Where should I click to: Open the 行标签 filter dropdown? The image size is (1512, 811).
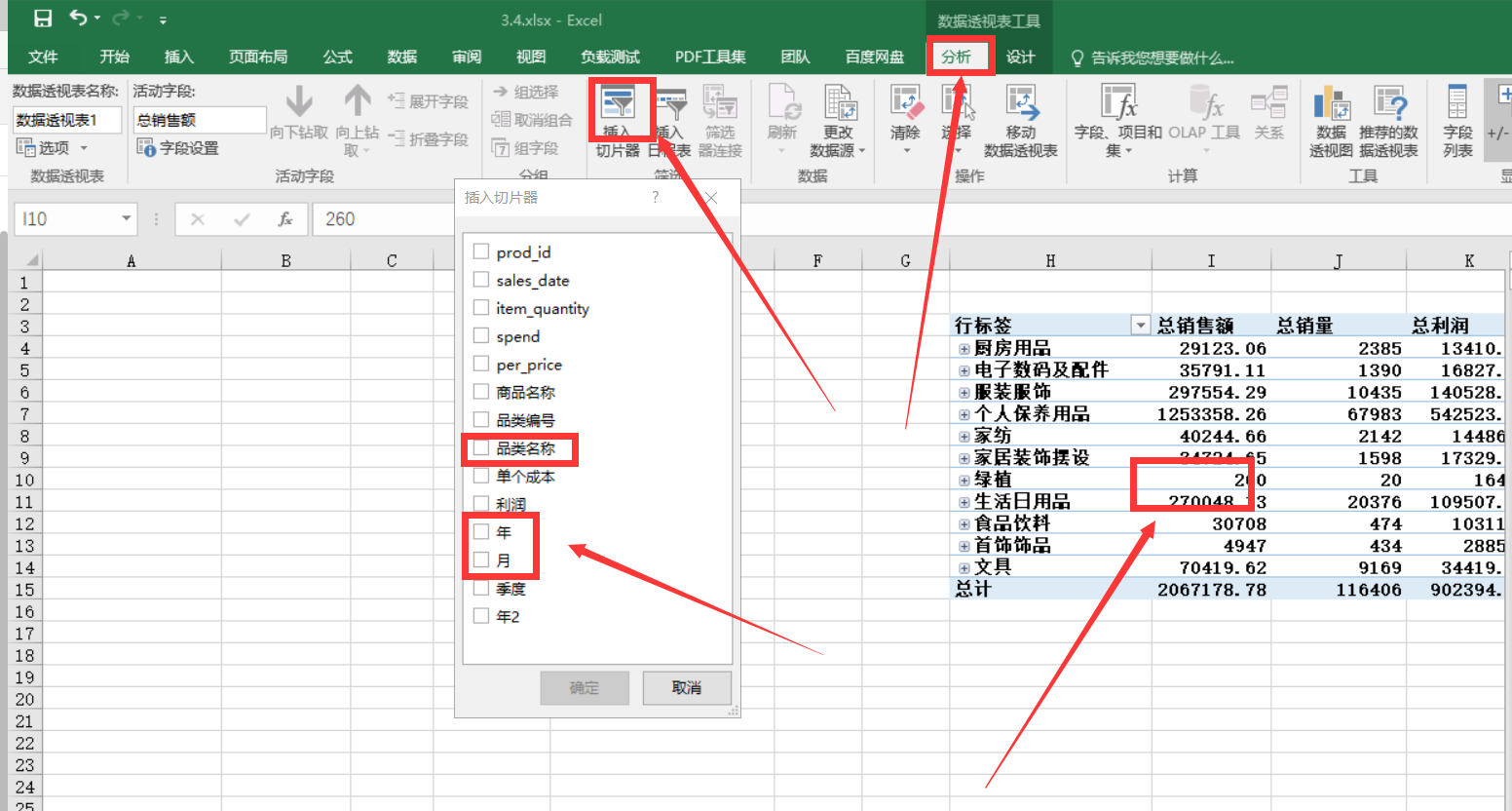click(x=1140, y=325)
